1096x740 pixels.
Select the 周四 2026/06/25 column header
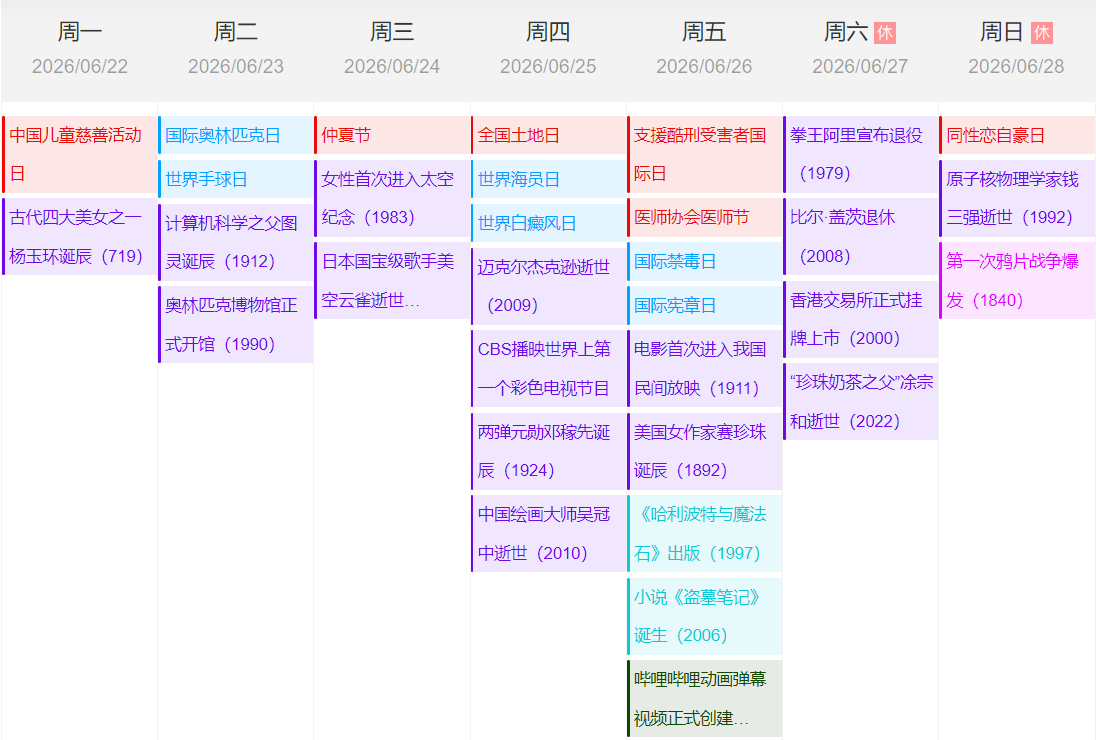(x=548, y=49)
